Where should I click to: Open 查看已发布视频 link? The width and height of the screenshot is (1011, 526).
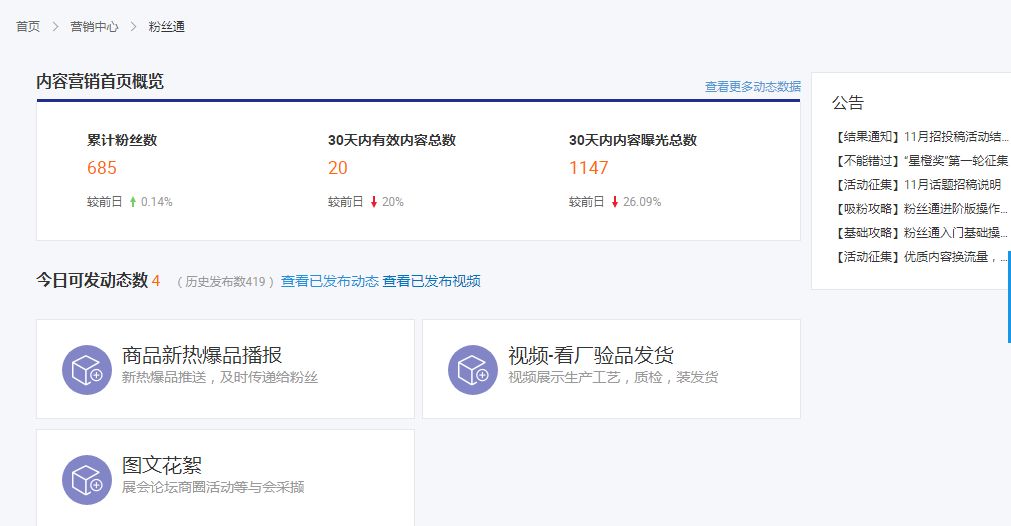point(431,281)
